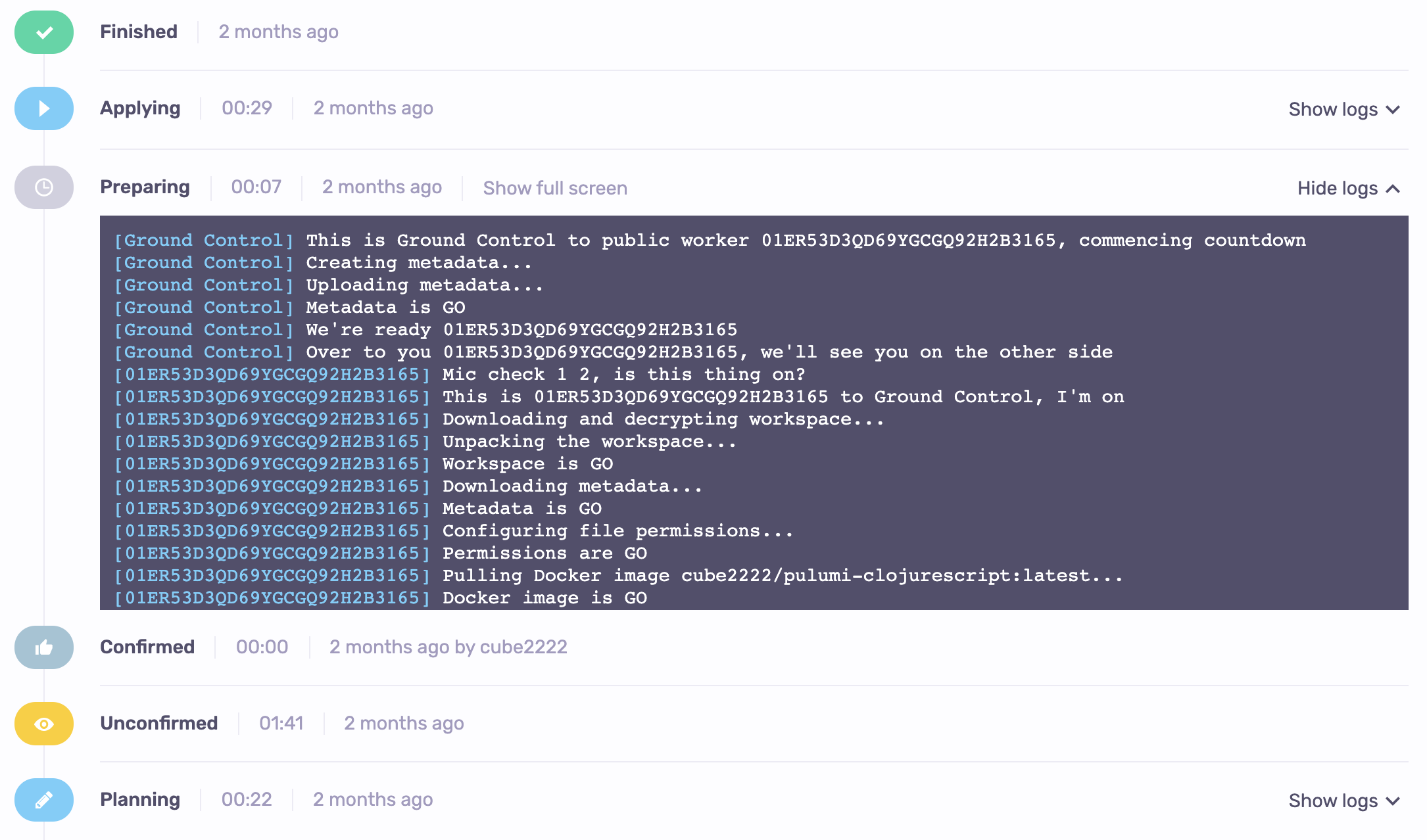1427x840 pixels.
Task: Click the chevron next to Show logs for Applying
Action: pos(1393,110)
